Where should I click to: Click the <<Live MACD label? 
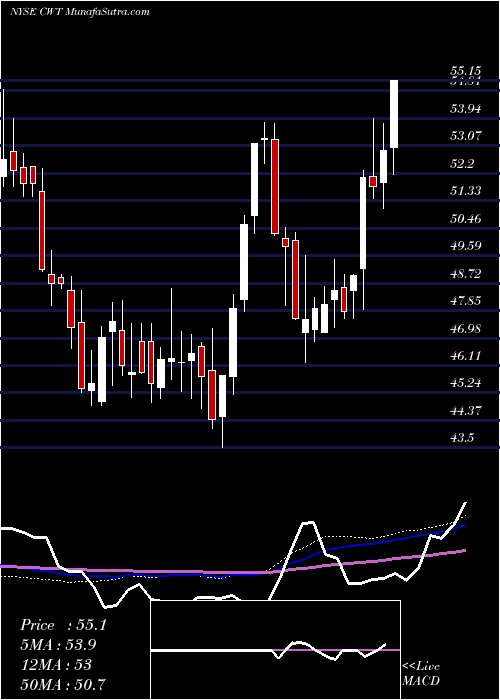pyautogui.click(x=421, y=673)
